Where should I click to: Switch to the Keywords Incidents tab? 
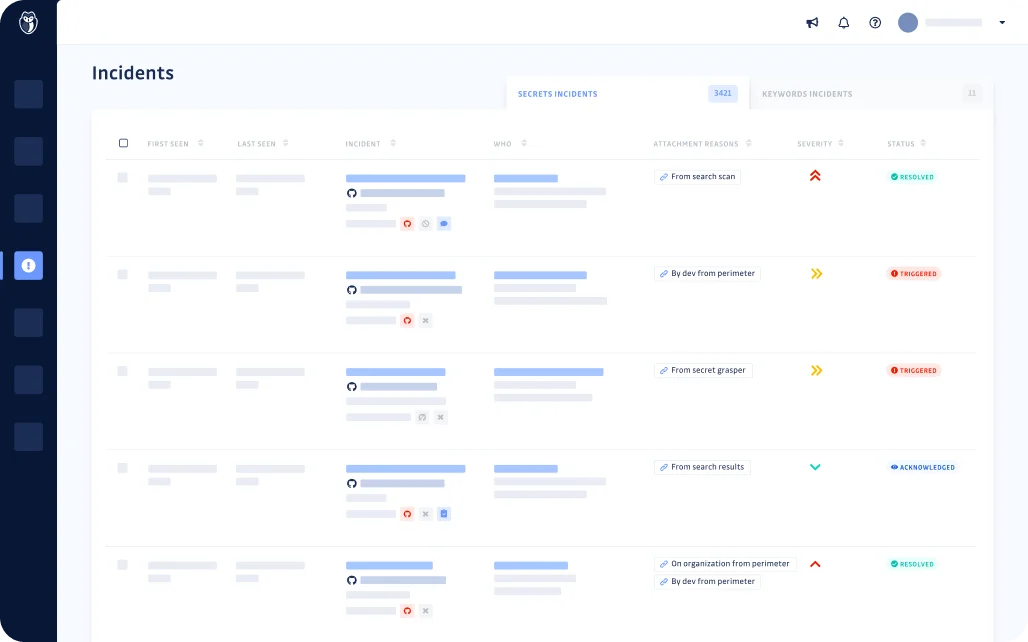tap(807, 93)
